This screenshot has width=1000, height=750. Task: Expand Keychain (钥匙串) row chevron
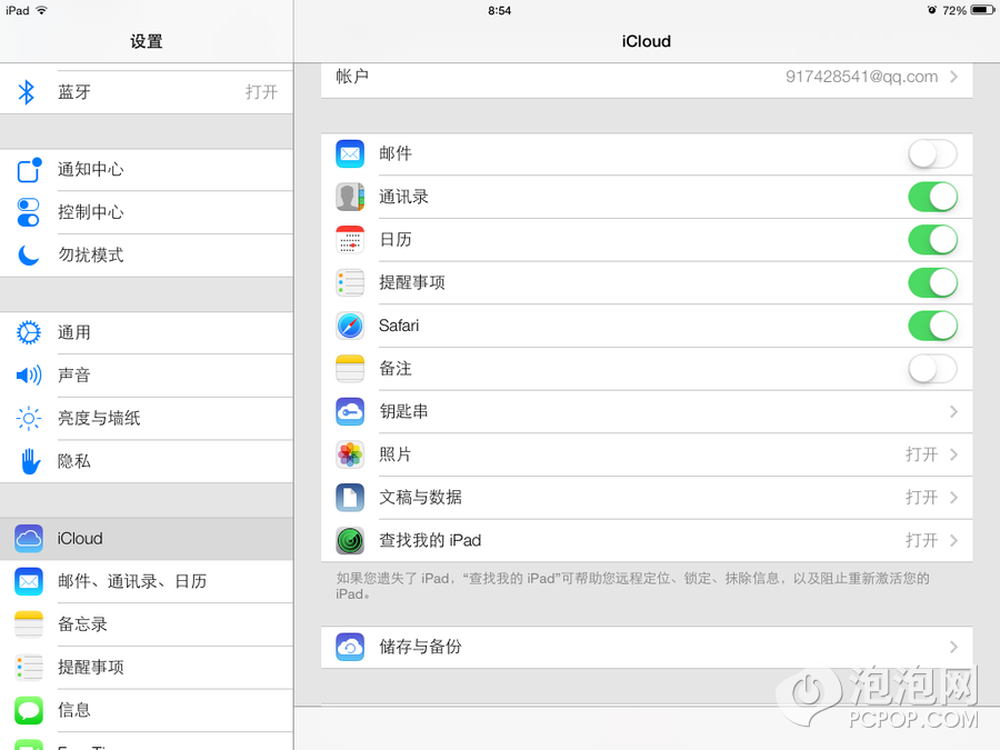point(954,411)
